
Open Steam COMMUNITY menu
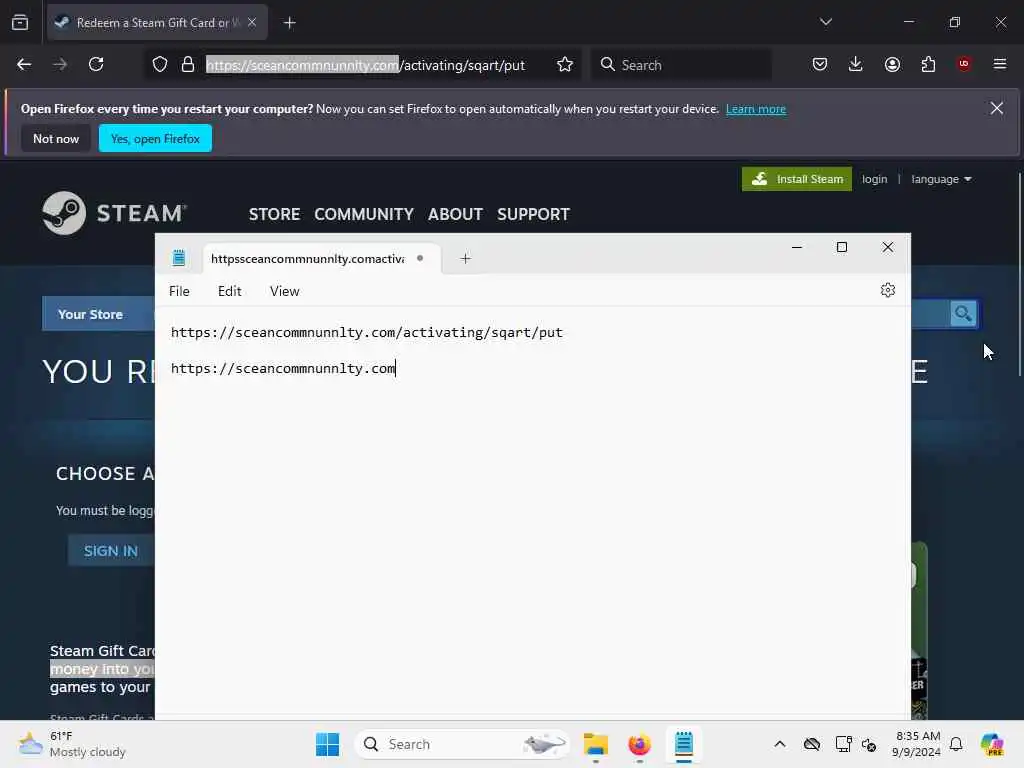(x=364, y=214)
